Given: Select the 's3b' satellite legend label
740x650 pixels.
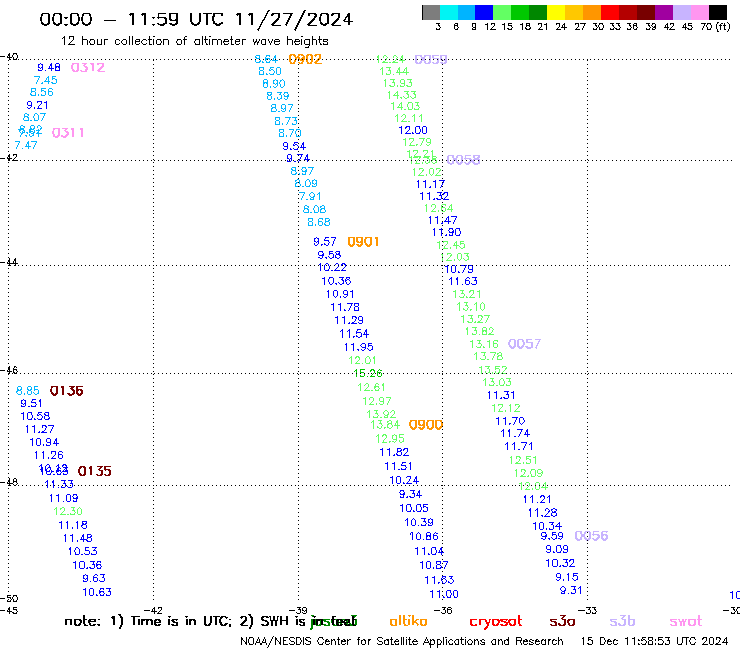Looking at the screenshot, I should [622, 621].
